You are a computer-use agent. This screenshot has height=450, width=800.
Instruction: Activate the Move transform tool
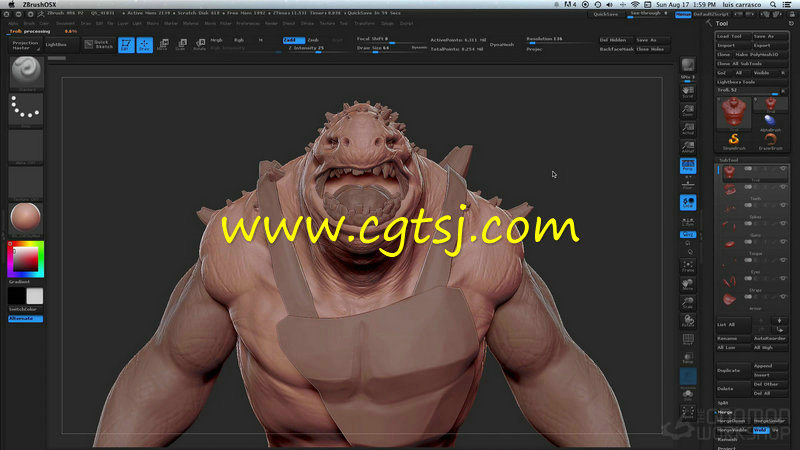tap(163, 45)
